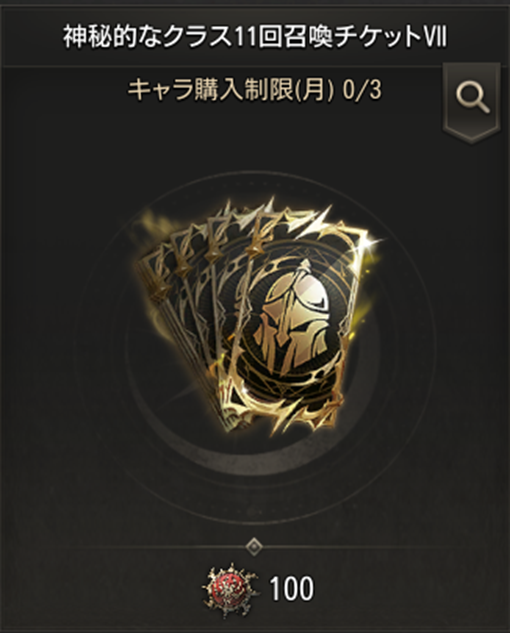Click the 0/3 purchase counter

click(x=362, y=90)
